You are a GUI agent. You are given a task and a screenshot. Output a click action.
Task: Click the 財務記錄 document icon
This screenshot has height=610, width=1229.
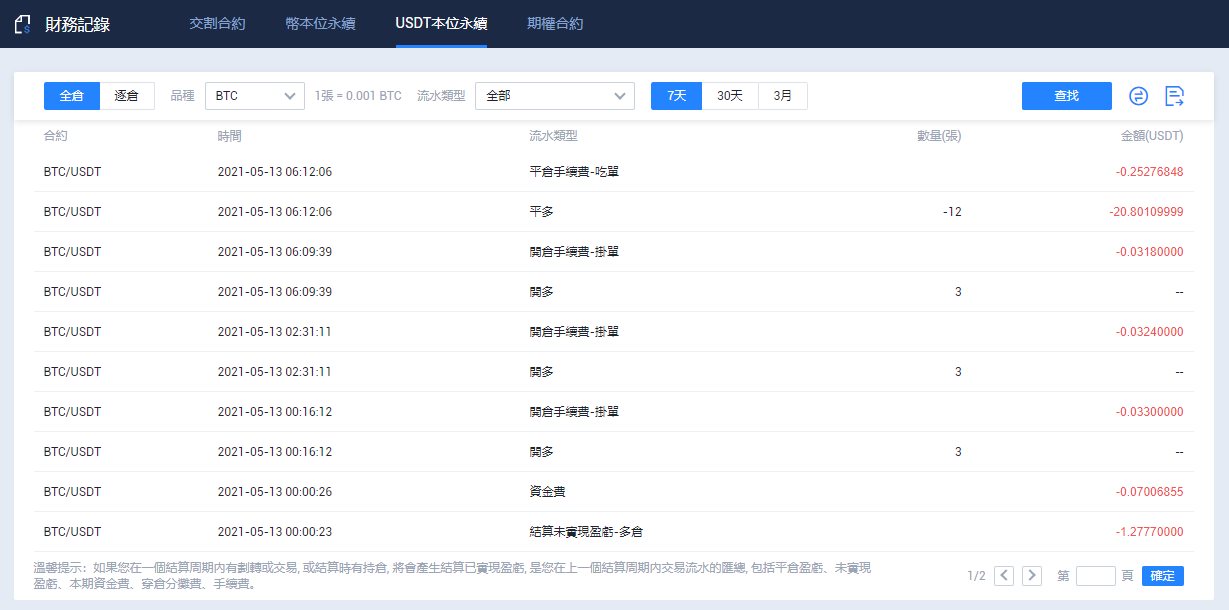[x=24, y=25]
